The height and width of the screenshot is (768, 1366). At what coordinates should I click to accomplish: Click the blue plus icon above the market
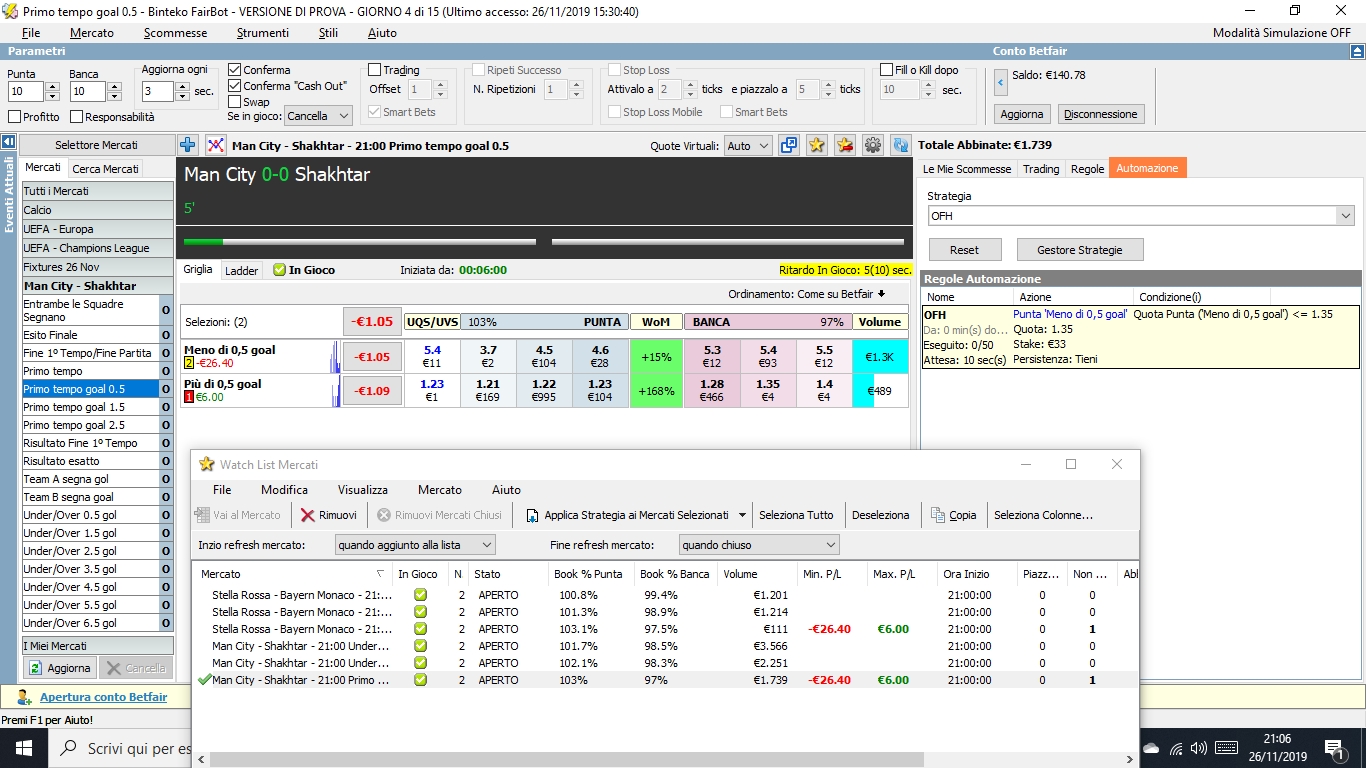click(188, 145)
